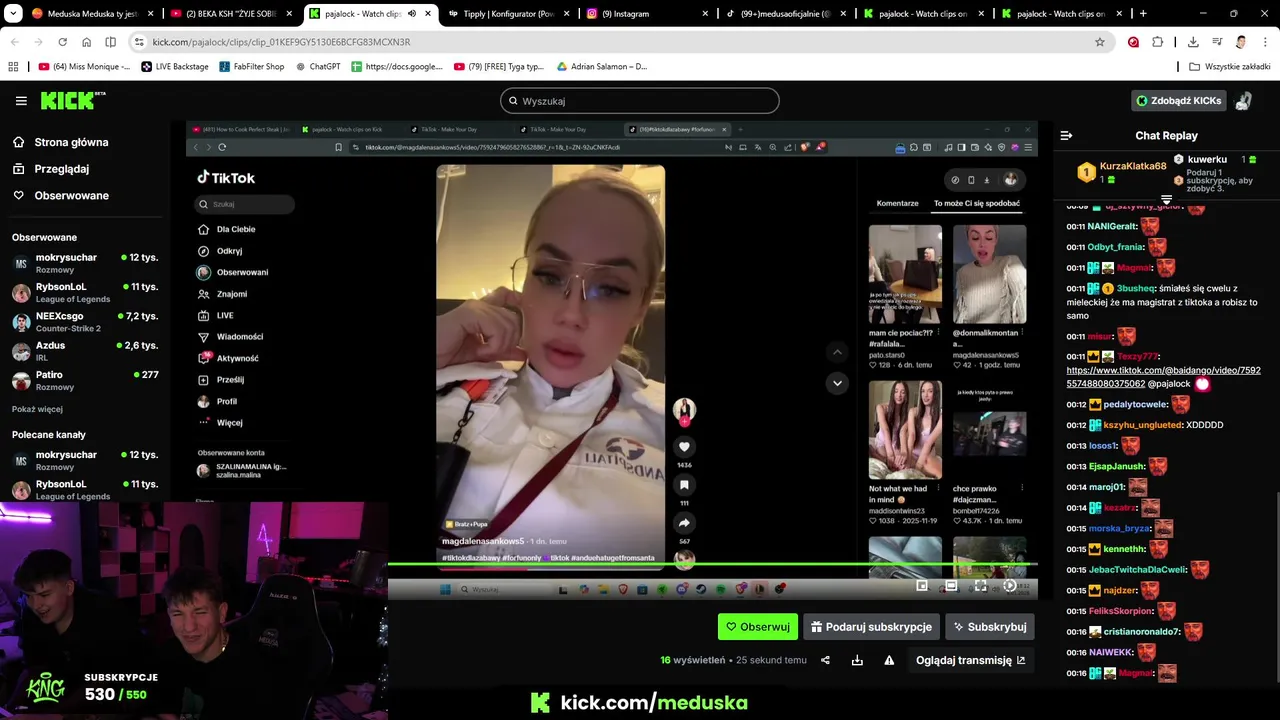Collapse the Chat Replay panel icon
This screenshot has height=720, width=1280.
pyautogui.click(x=1066, y=135)
